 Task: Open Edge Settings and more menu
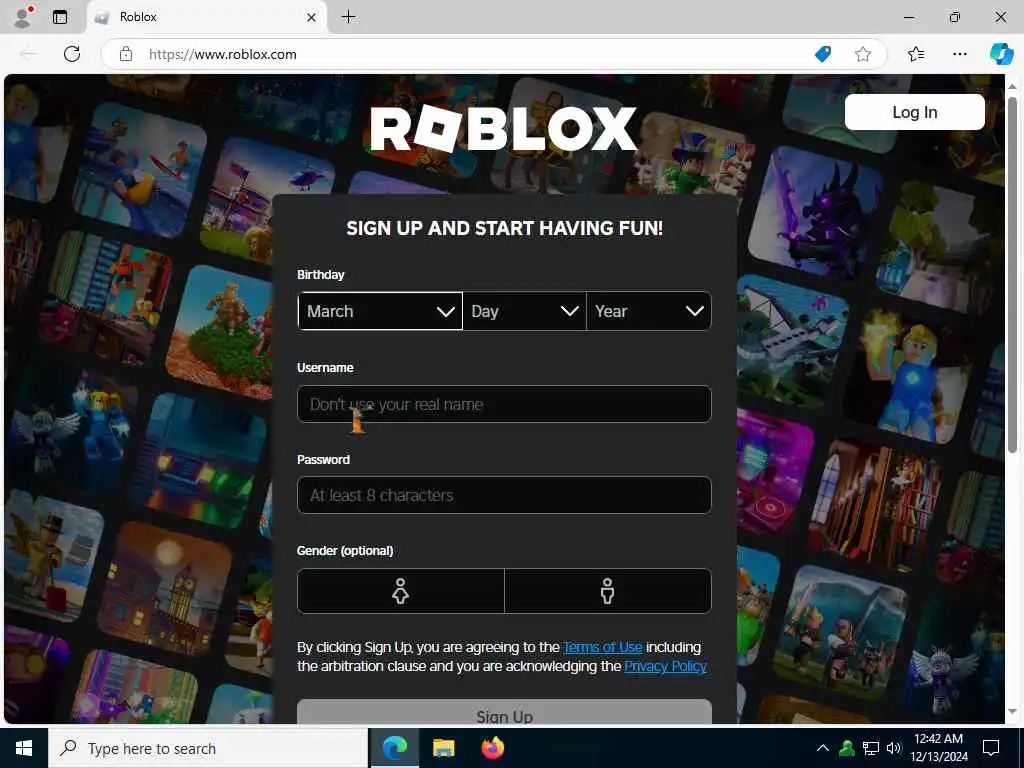[959, 54]
